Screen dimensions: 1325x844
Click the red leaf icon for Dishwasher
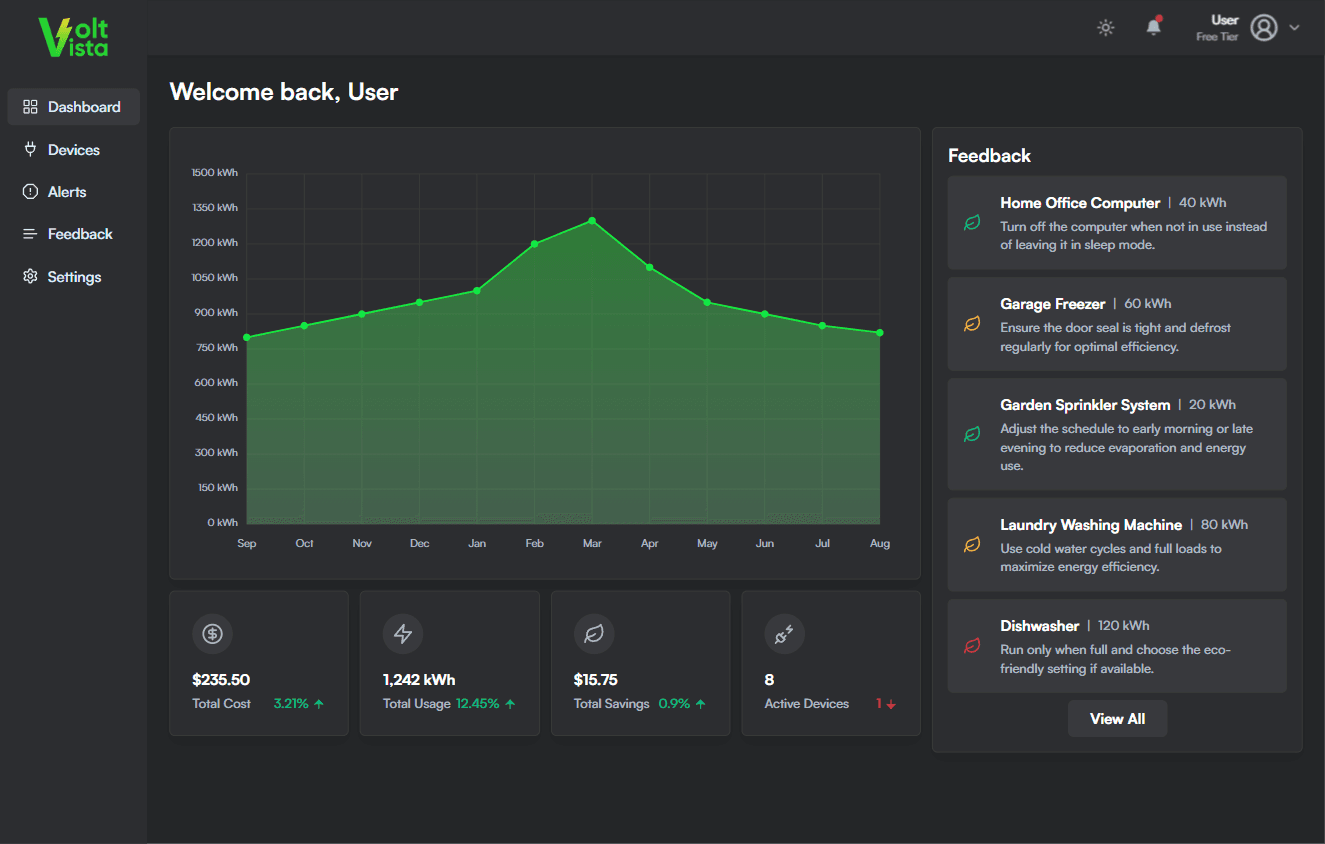point(972,646)
